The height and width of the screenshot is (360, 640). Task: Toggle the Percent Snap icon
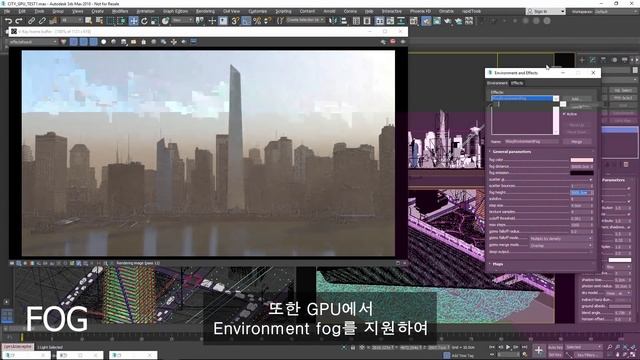click(257, 21)
